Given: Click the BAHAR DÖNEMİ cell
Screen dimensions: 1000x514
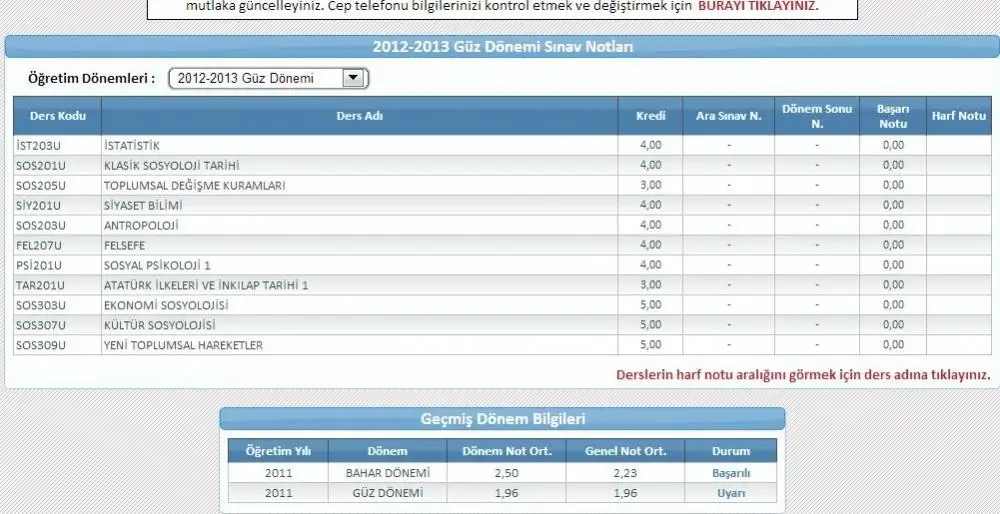Looking at the screenshot, I should coord(388,473).
